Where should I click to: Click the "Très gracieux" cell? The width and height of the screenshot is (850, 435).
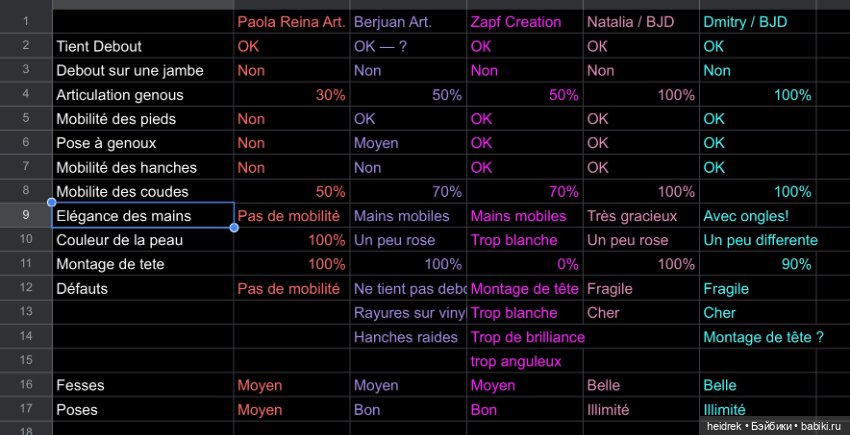[640, 215]
